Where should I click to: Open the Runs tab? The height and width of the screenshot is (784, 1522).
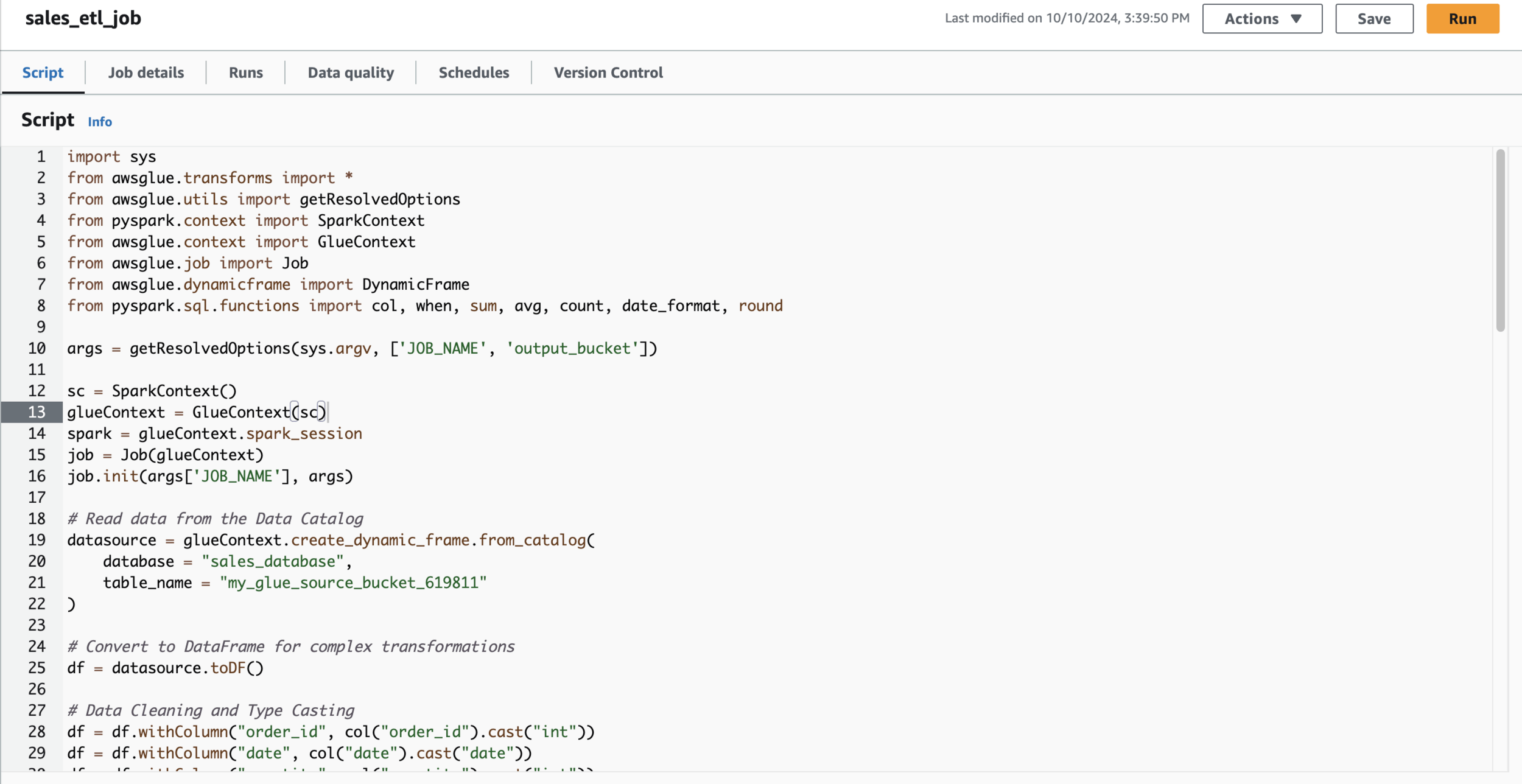pos(245,72)
